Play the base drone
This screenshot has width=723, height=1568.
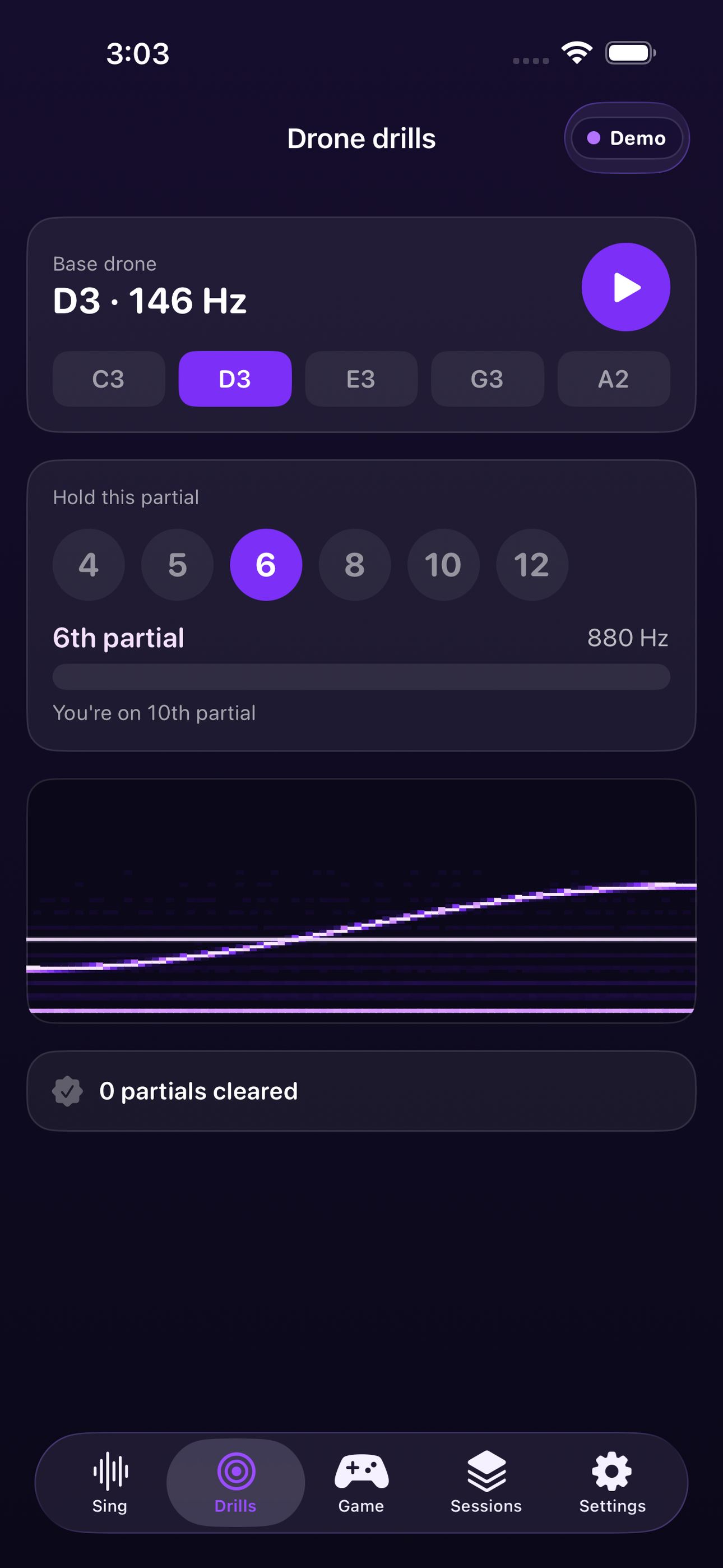point(625,287)
